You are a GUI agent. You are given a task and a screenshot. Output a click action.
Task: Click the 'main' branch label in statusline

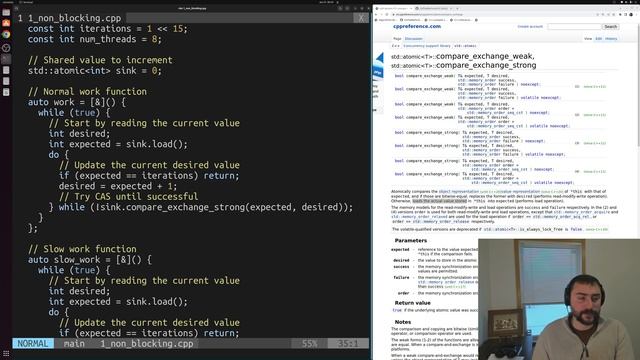coord(74,344)
